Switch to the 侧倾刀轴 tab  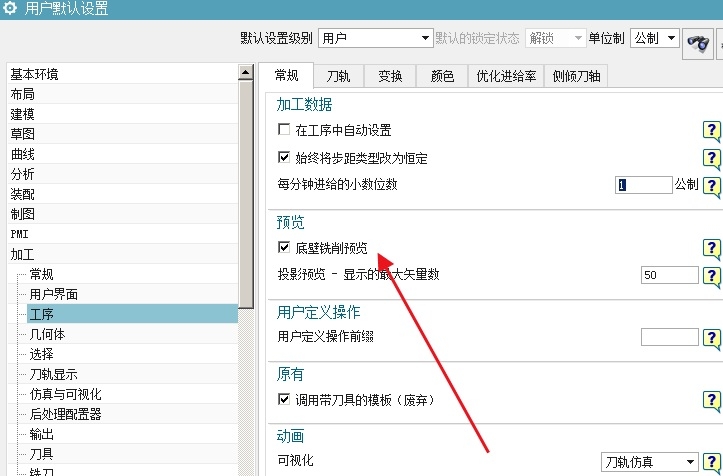point(576,76)
